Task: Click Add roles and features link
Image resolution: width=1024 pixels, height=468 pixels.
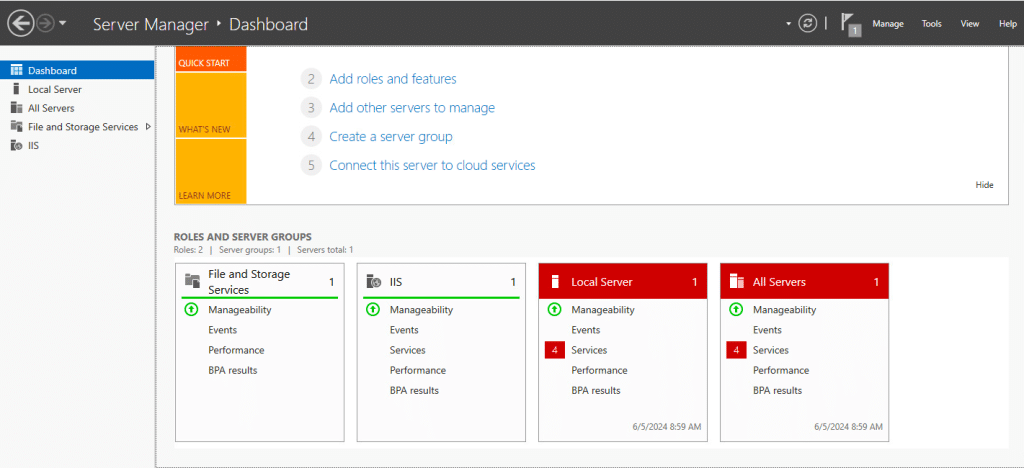Action: pyautogui.click(x=392, y=79)
